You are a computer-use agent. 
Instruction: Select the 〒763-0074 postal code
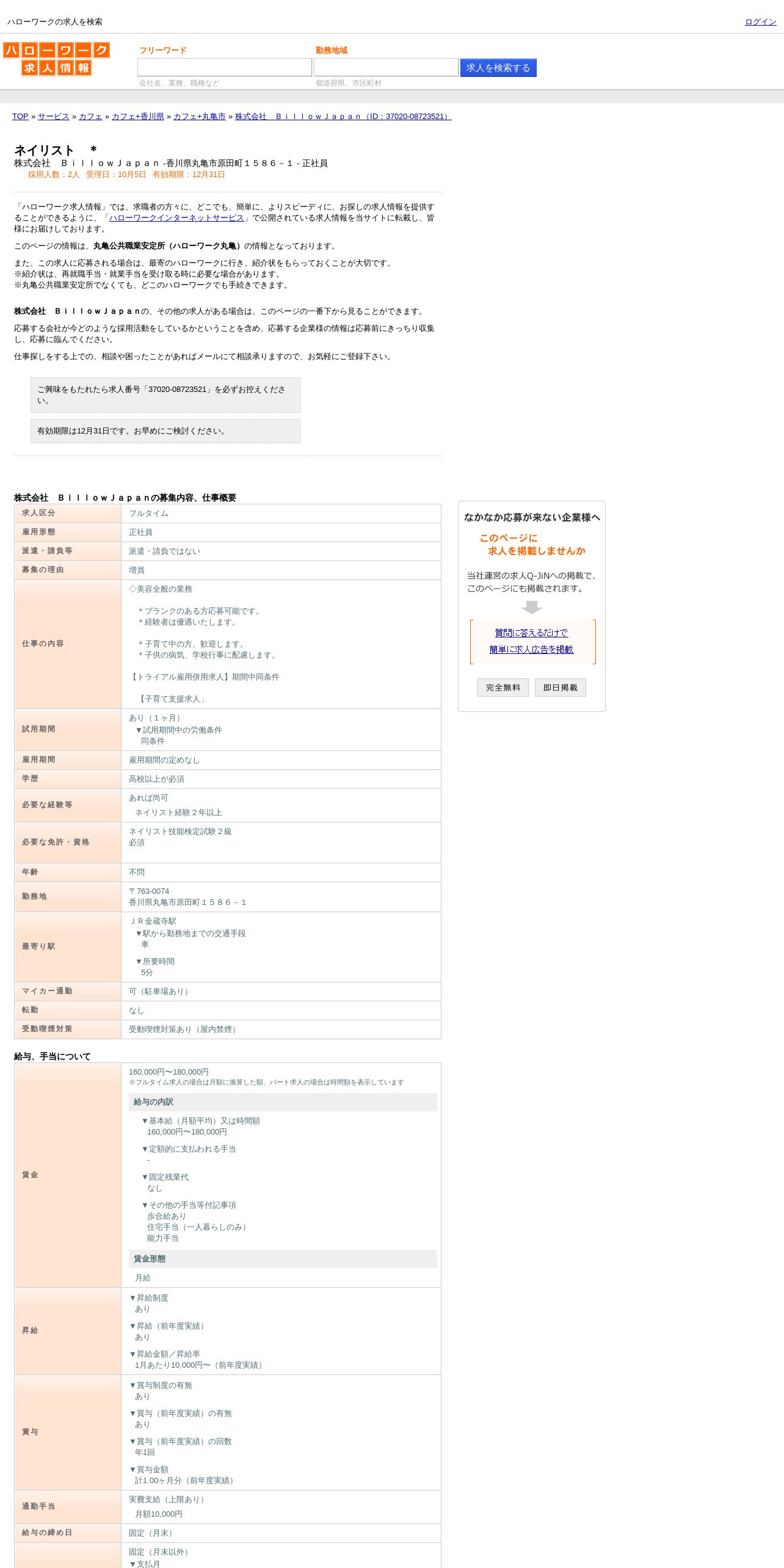(x=149, y=891)
